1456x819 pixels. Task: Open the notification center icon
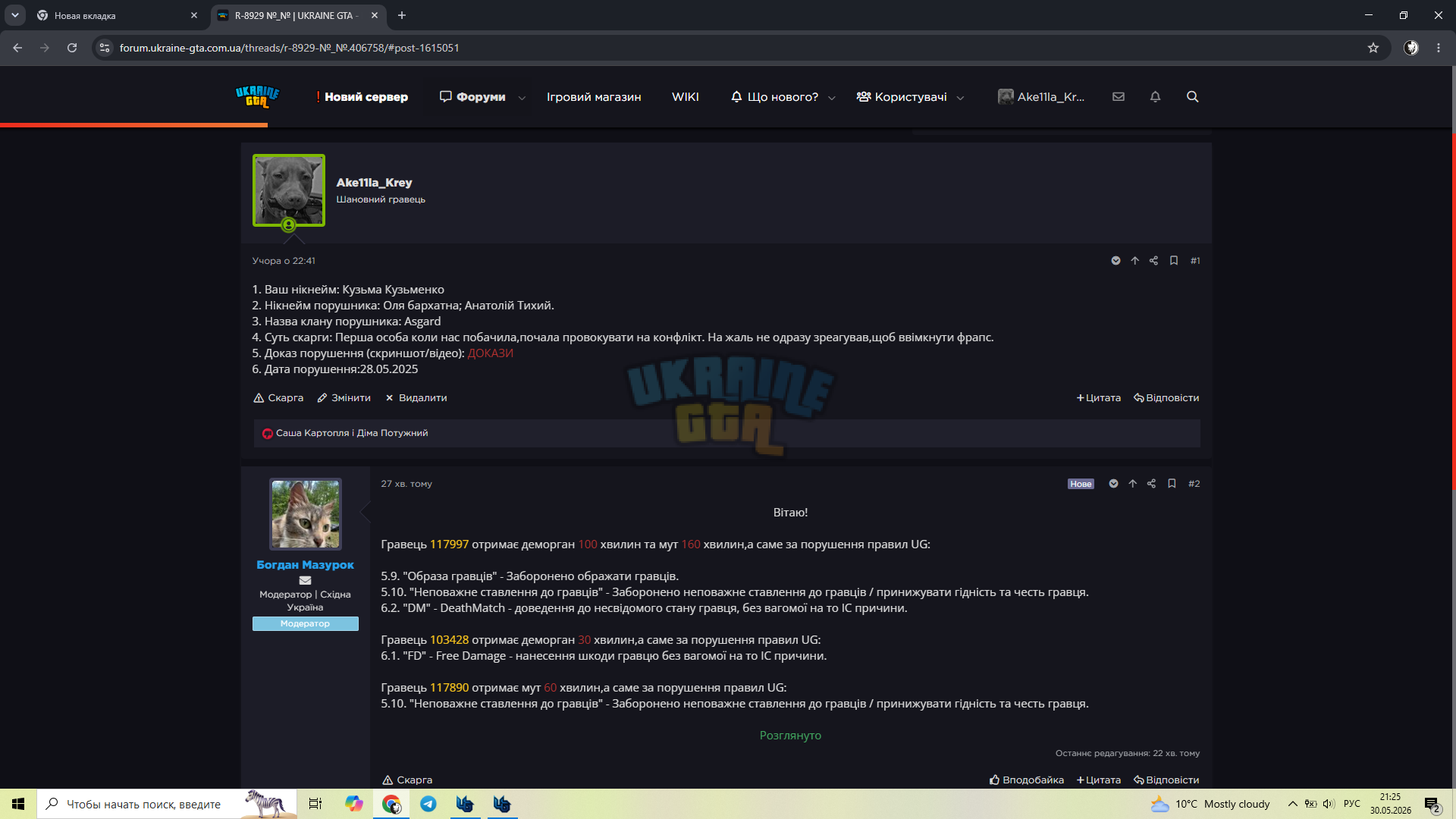tap(1432, 805)
